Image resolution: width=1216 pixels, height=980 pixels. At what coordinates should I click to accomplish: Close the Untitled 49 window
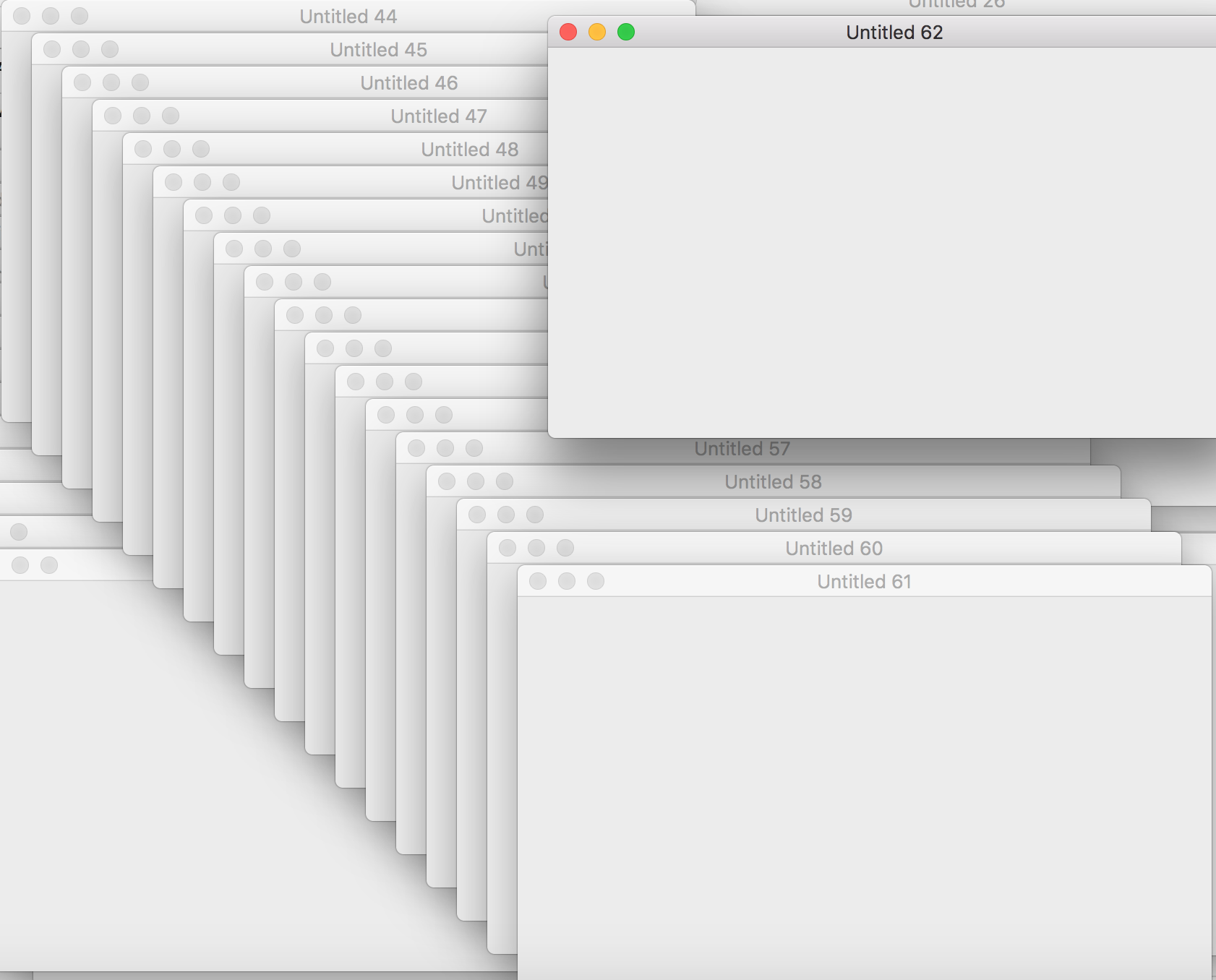pyautogui.click(x=174, y=182)
